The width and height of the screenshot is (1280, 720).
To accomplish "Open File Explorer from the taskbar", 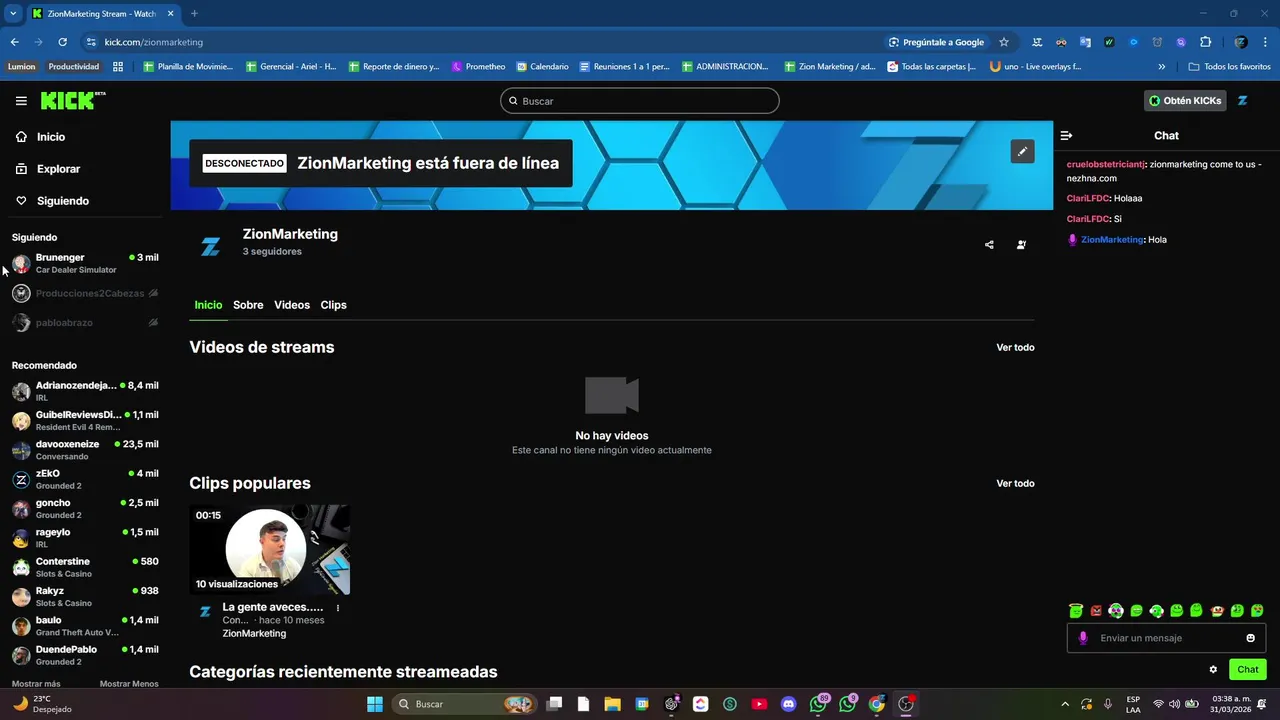I will click(613, 704).
